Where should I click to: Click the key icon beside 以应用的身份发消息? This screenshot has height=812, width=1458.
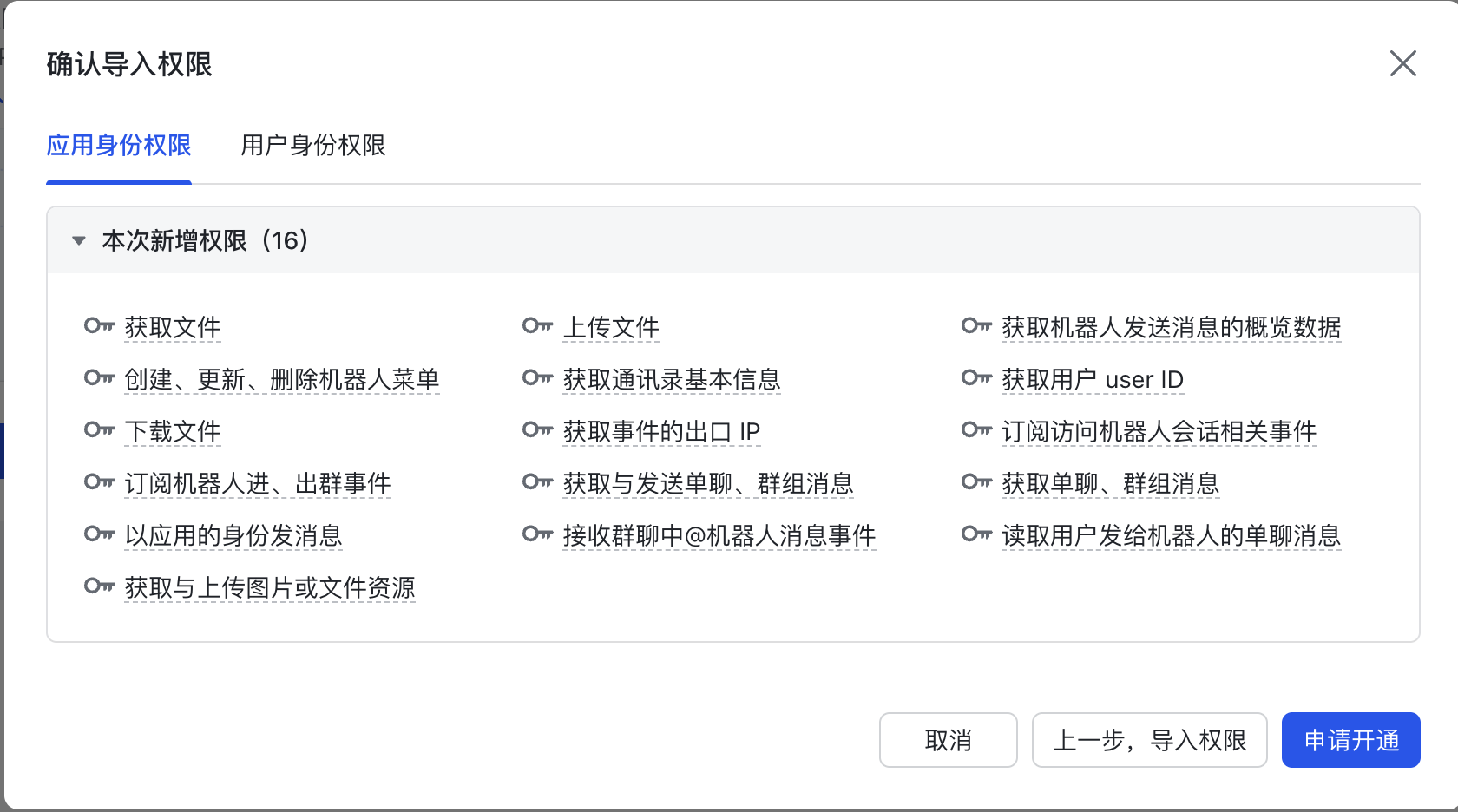pyautogui.click(x=99, y=534)
